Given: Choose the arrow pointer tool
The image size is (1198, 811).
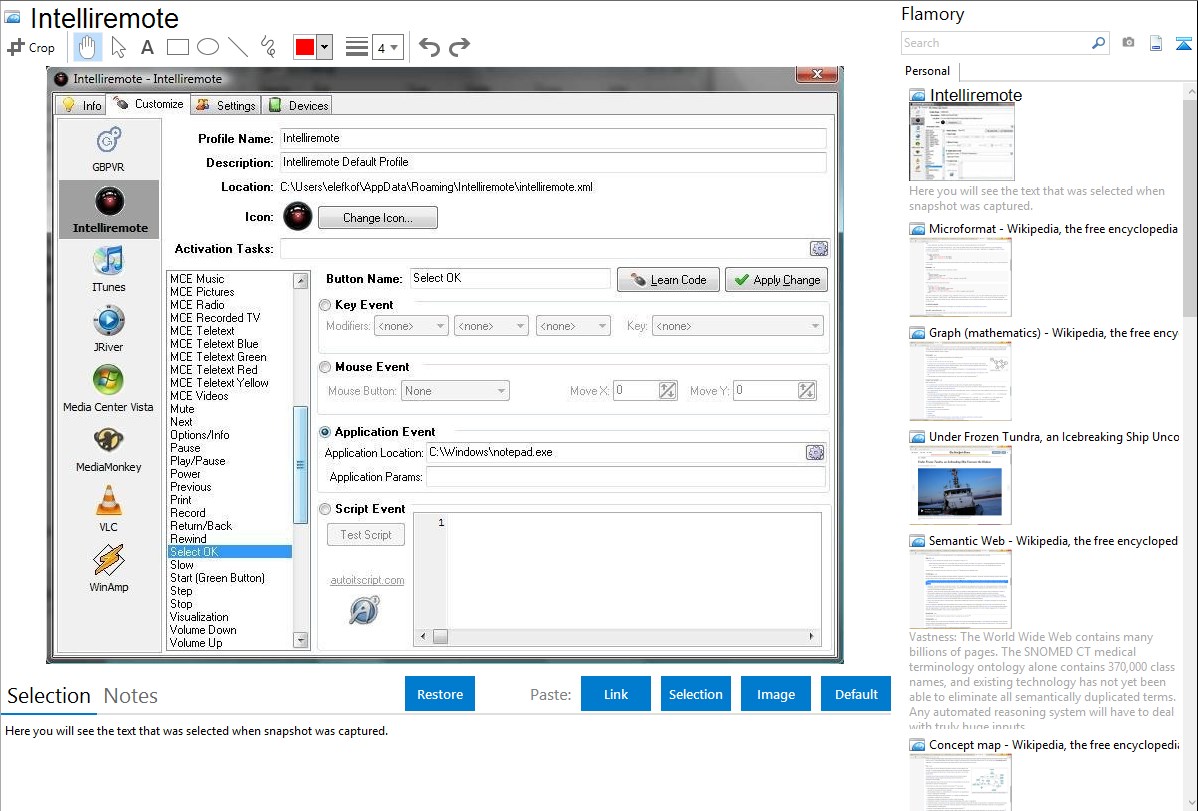Looking at the screenshot, I should tap(118, 47).
